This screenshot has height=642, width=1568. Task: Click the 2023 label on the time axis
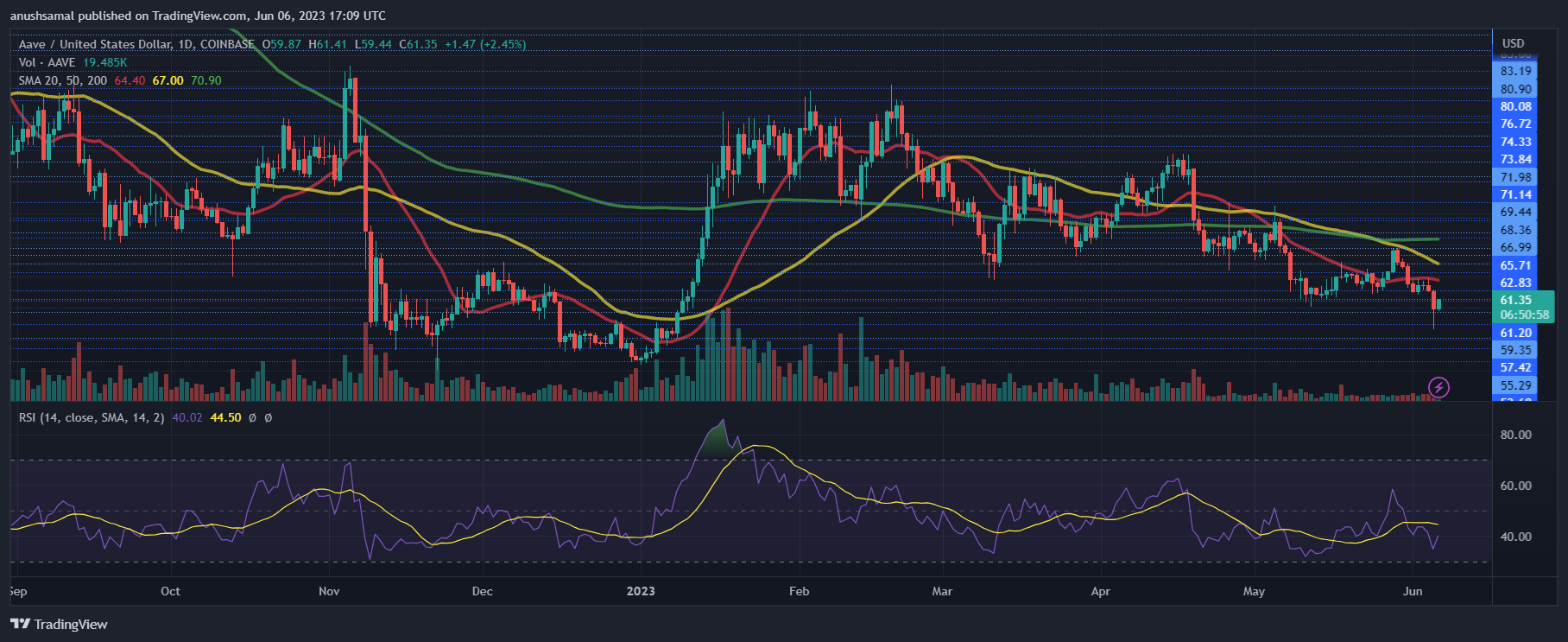[x=641, y=591]
